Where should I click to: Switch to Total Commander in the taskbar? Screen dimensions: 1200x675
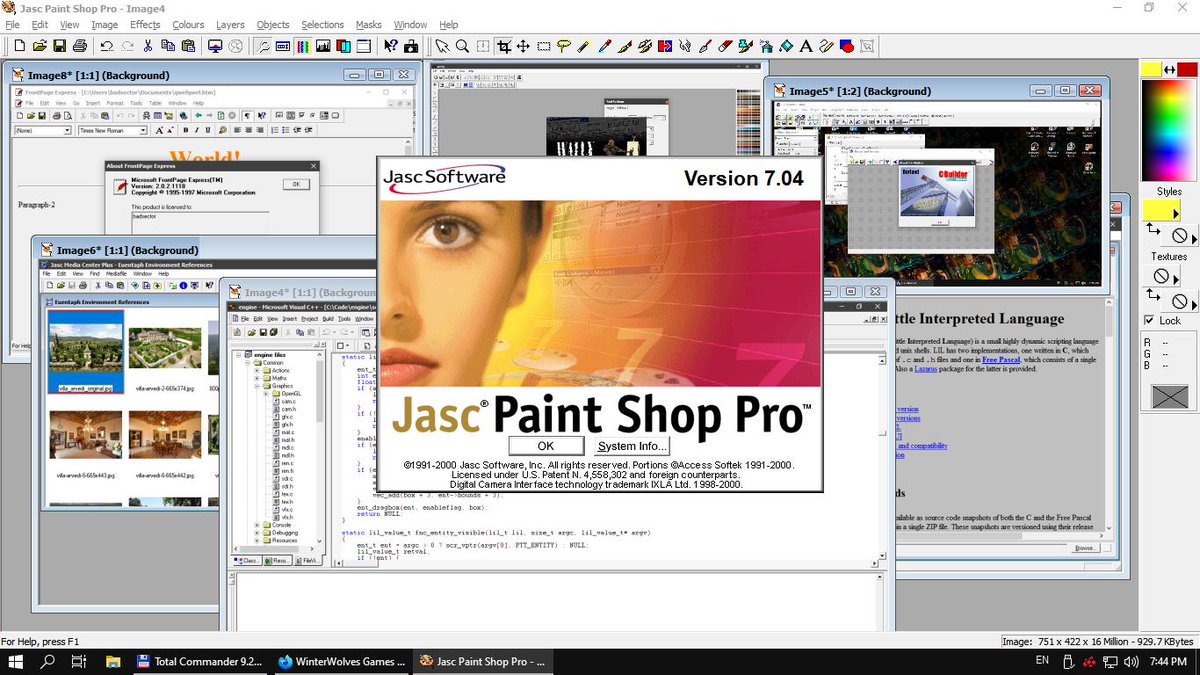[199, 661]
